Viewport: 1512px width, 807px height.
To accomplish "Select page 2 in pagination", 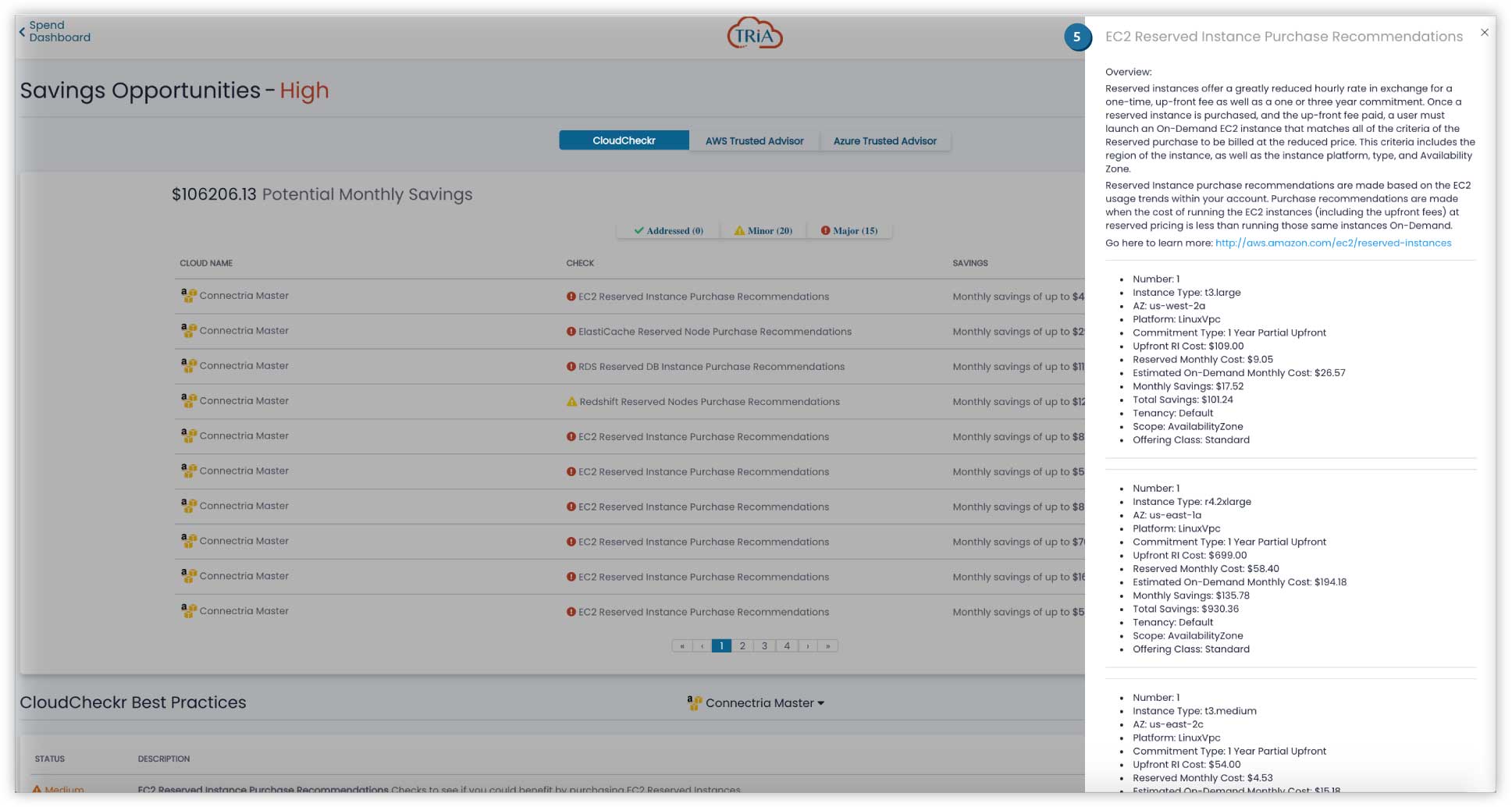I will pyautogui.click(x=742, y=646).
